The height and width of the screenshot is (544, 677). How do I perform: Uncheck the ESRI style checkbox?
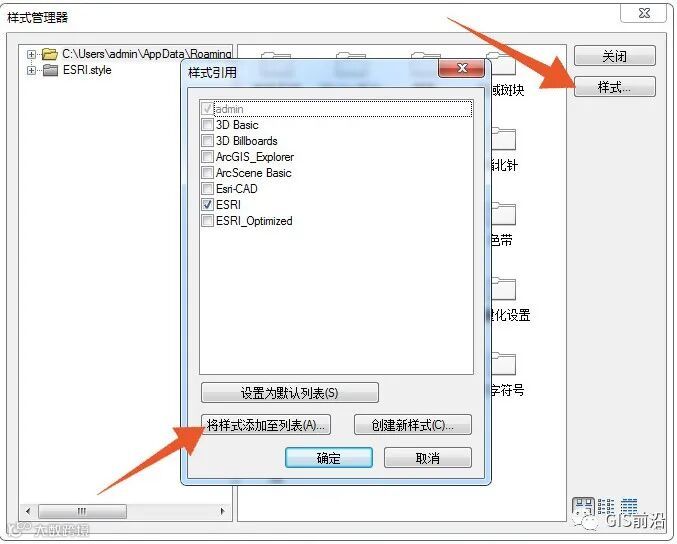tap(208, 205)
